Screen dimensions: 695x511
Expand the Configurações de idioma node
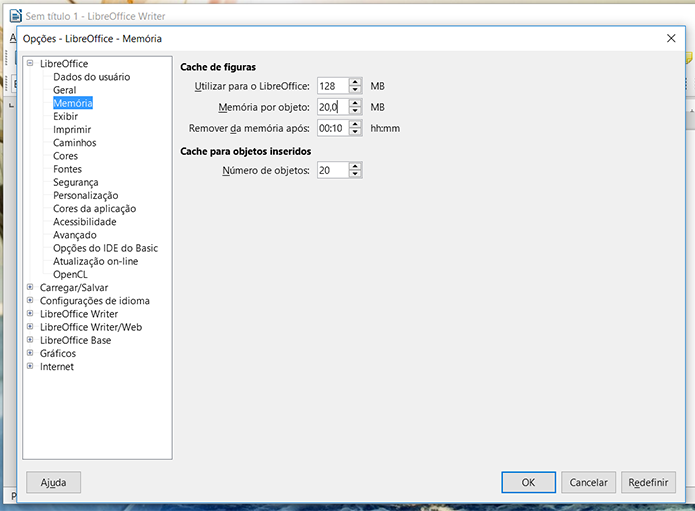pos(30,300)
